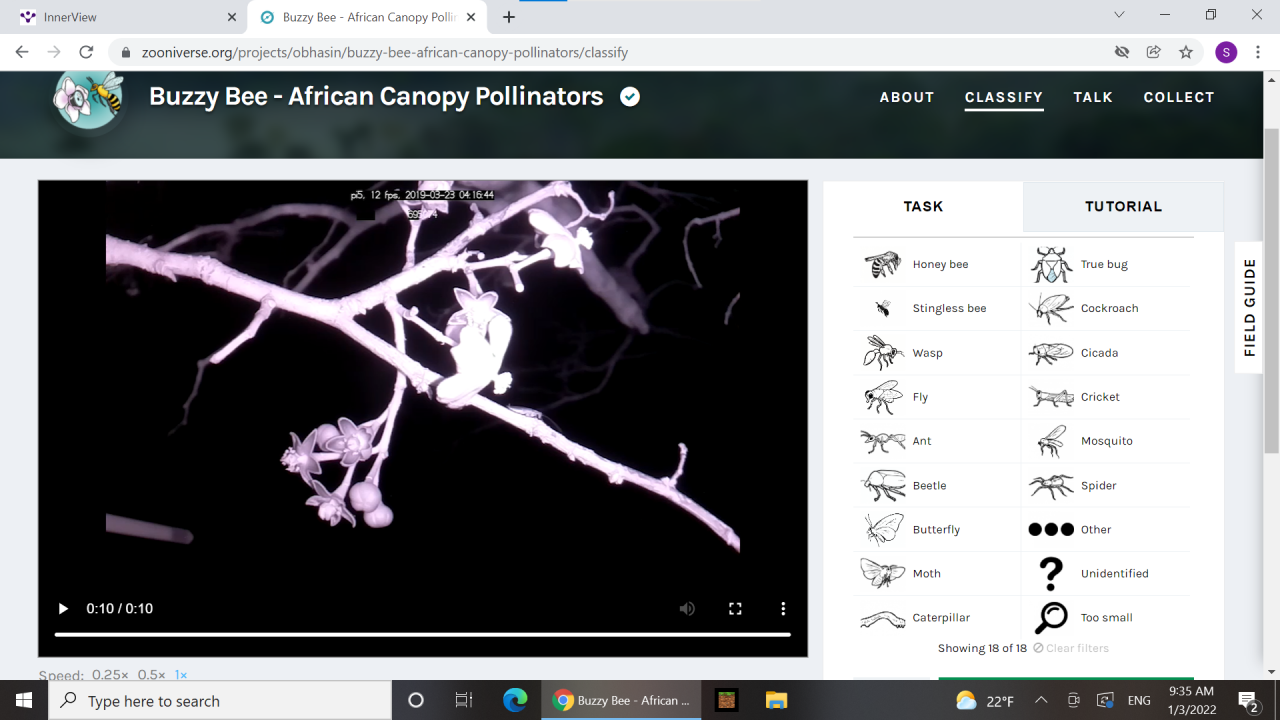
Task: Open the Windows Start menu
Action: click(x=24, y=700)
